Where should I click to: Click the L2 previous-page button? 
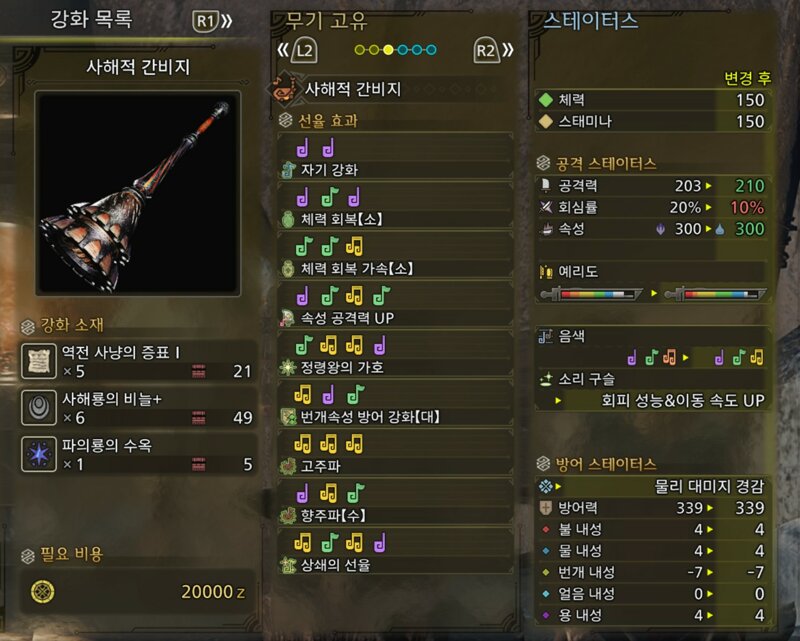click(x=298, y=50)
